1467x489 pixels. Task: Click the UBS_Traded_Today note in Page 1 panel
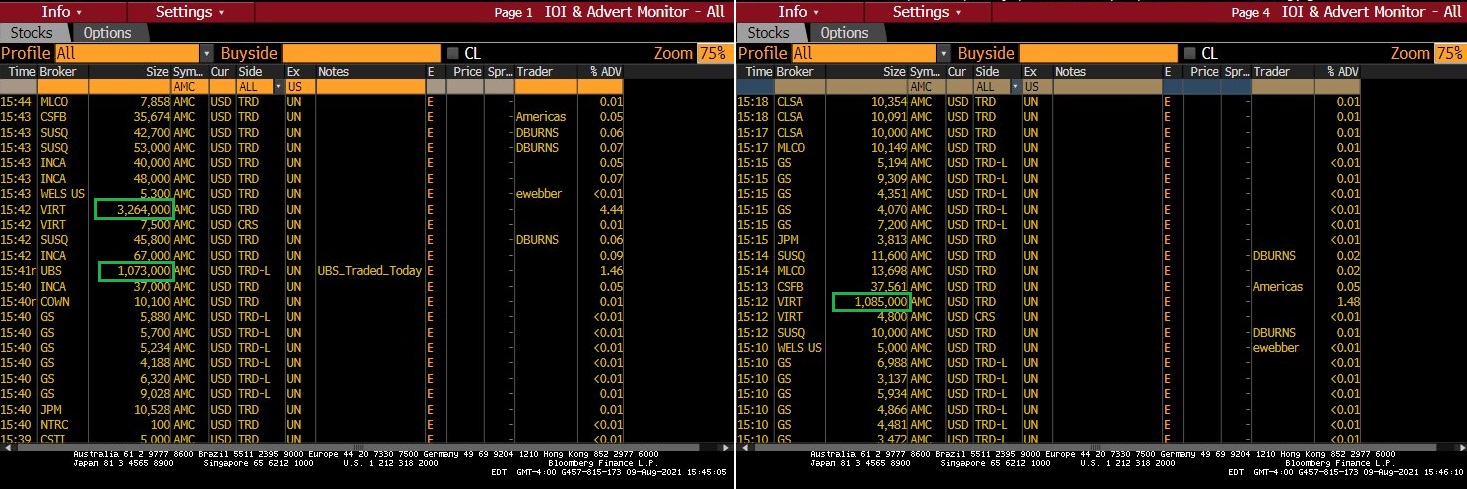pyautogui.click(x=369, y=271)
